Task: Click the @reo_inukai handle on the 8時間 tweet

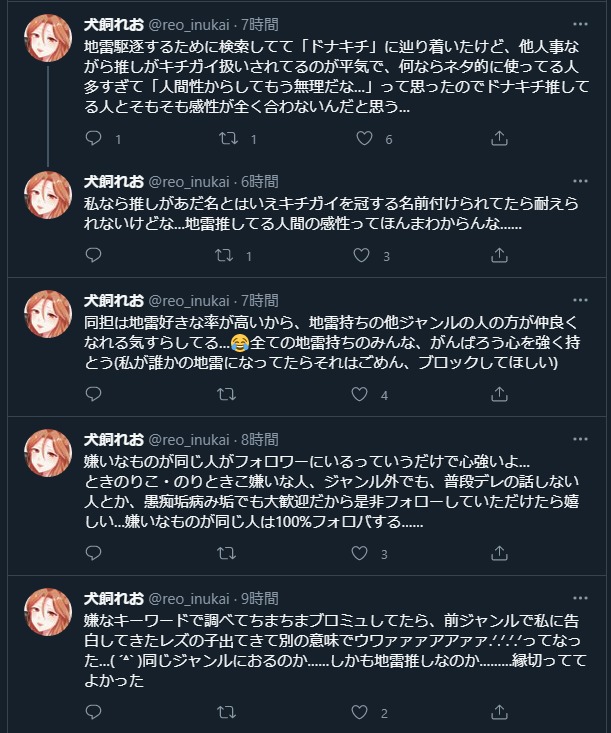Action: (189, 439)
